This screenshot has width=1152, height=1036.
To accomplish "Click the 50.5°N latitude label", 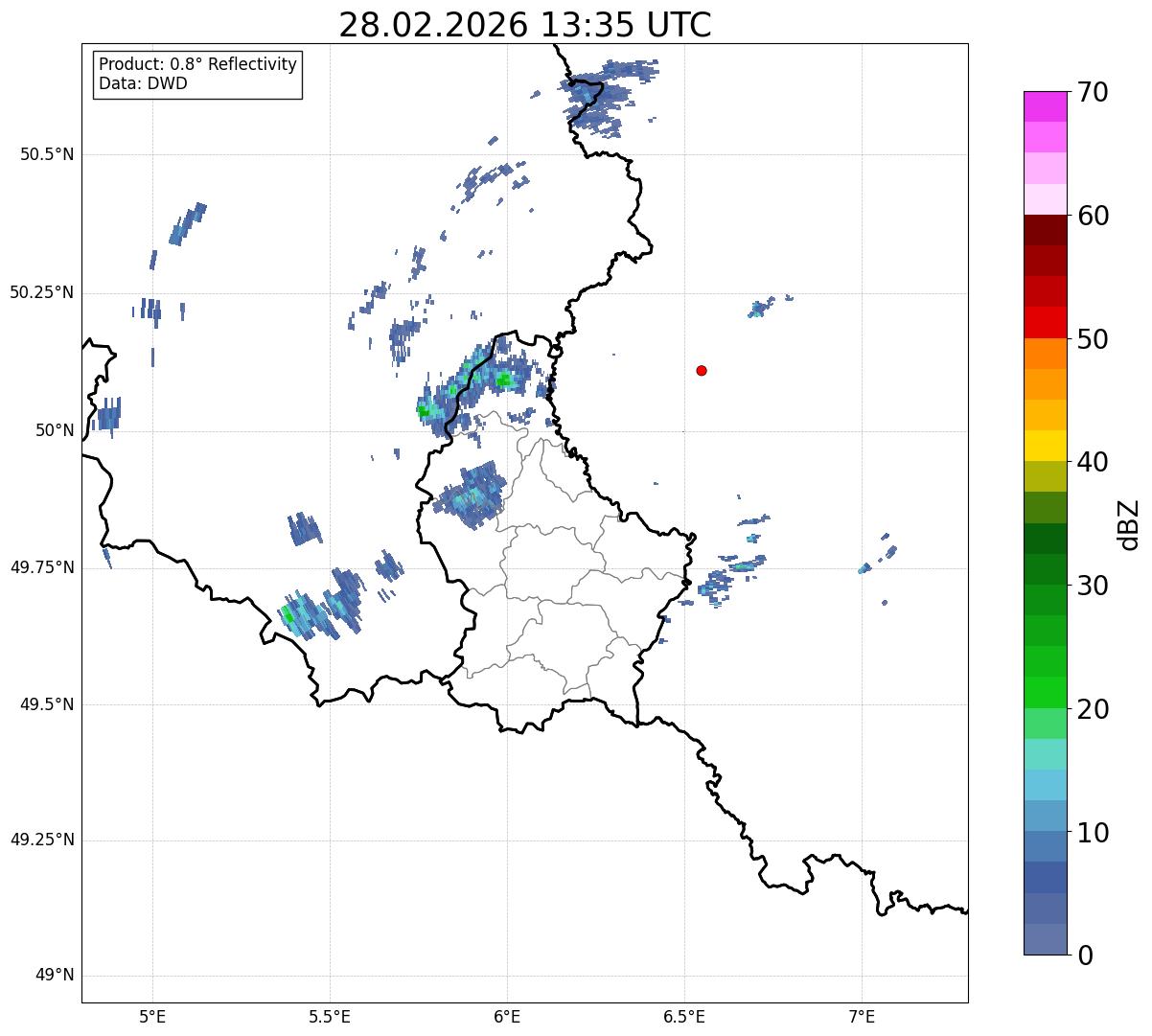I will 47,154.
